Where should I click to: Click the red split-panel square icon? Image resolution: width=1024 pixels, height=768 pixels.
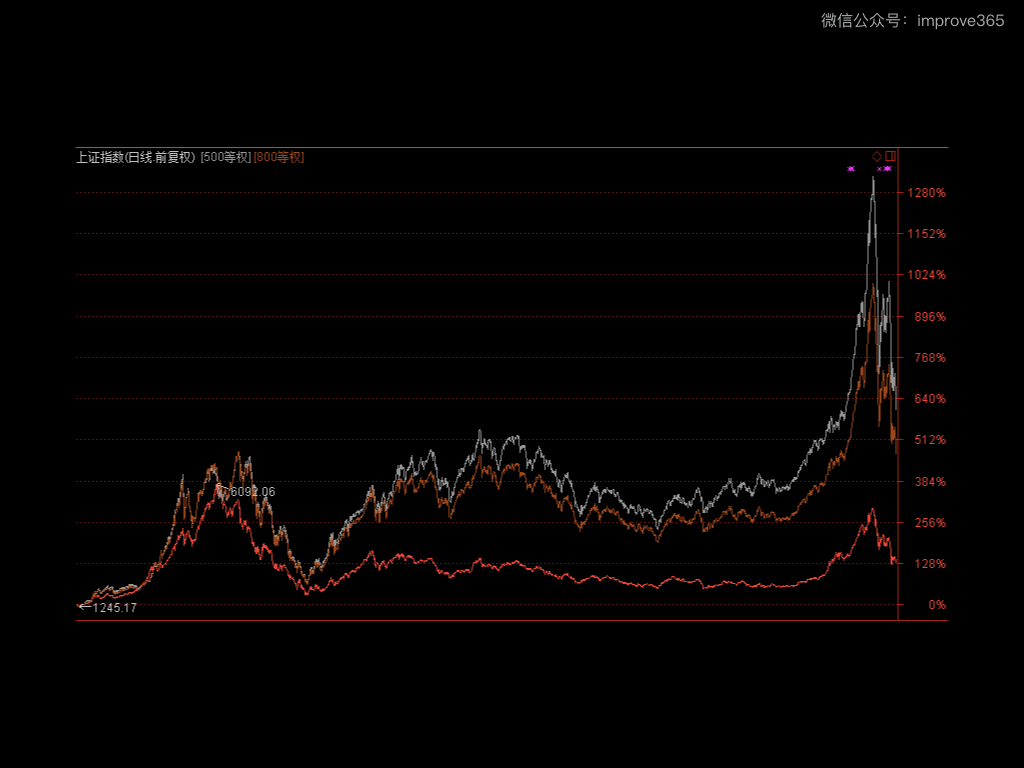click(890, 156)
